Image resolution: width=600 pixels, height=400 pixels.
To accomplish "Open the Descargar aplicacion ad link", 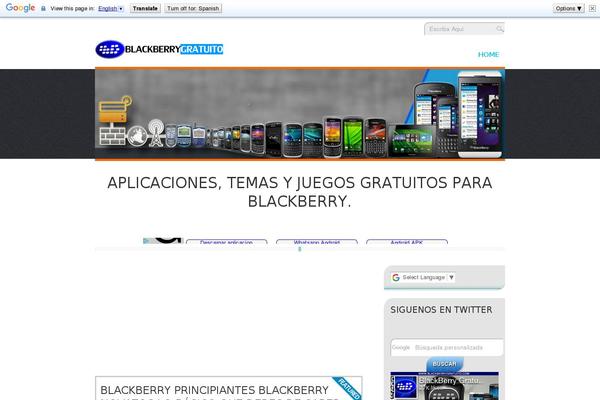I will (x=227, y=242).
